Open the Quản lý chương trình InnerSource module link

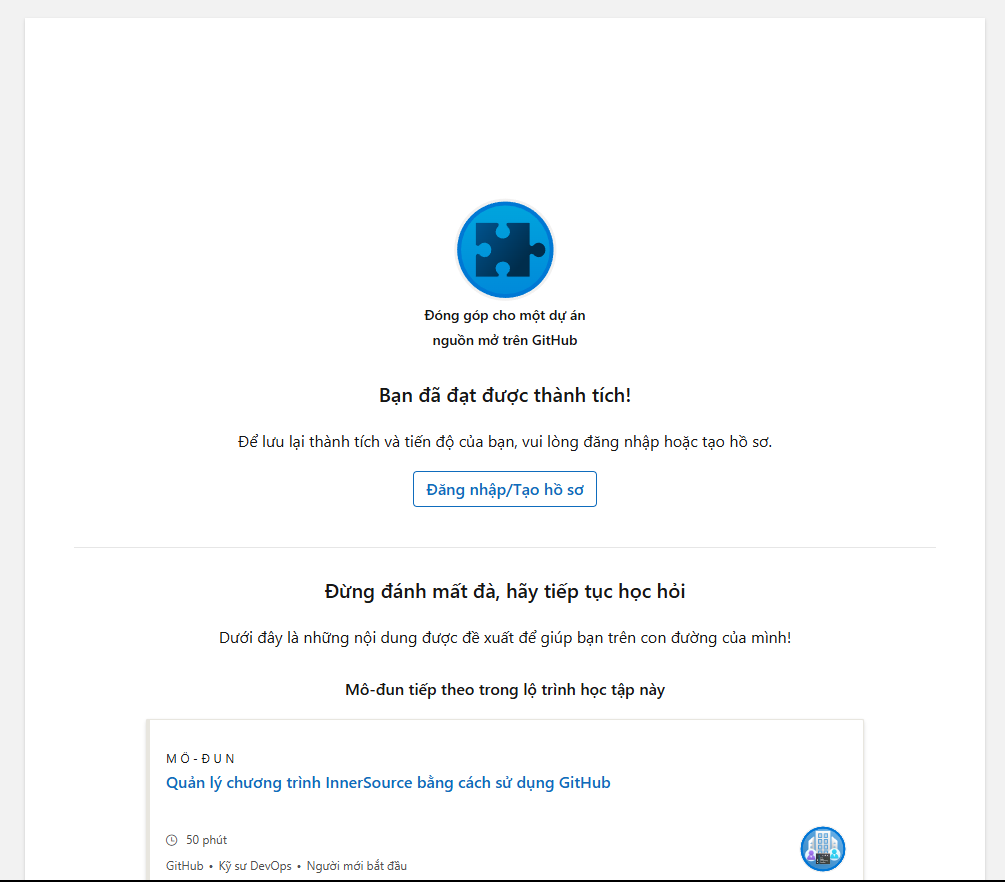(388, 783)
